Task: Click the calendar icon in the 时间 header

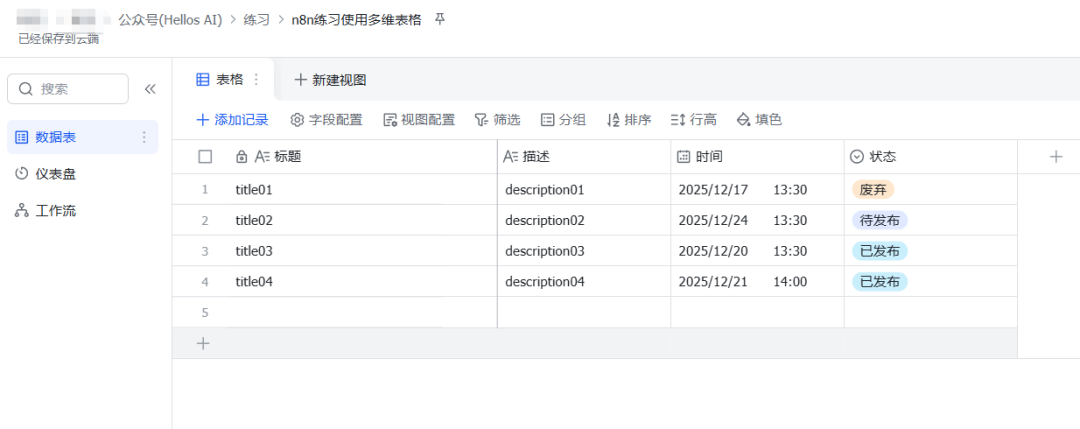Action: (x=683, y=157)
